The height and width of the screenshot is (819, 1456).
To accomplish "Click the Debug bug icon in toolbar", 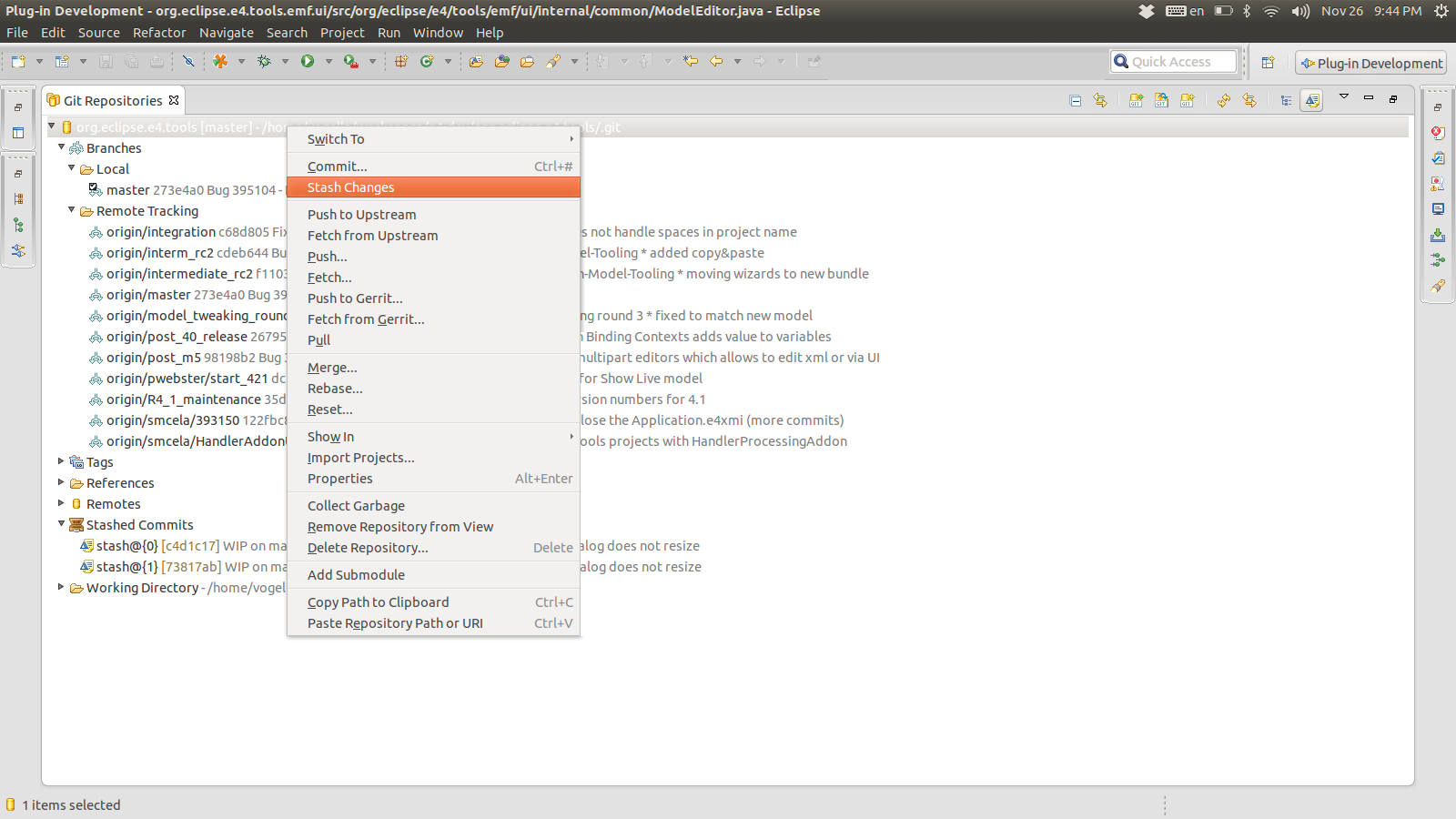I will 264,61.
